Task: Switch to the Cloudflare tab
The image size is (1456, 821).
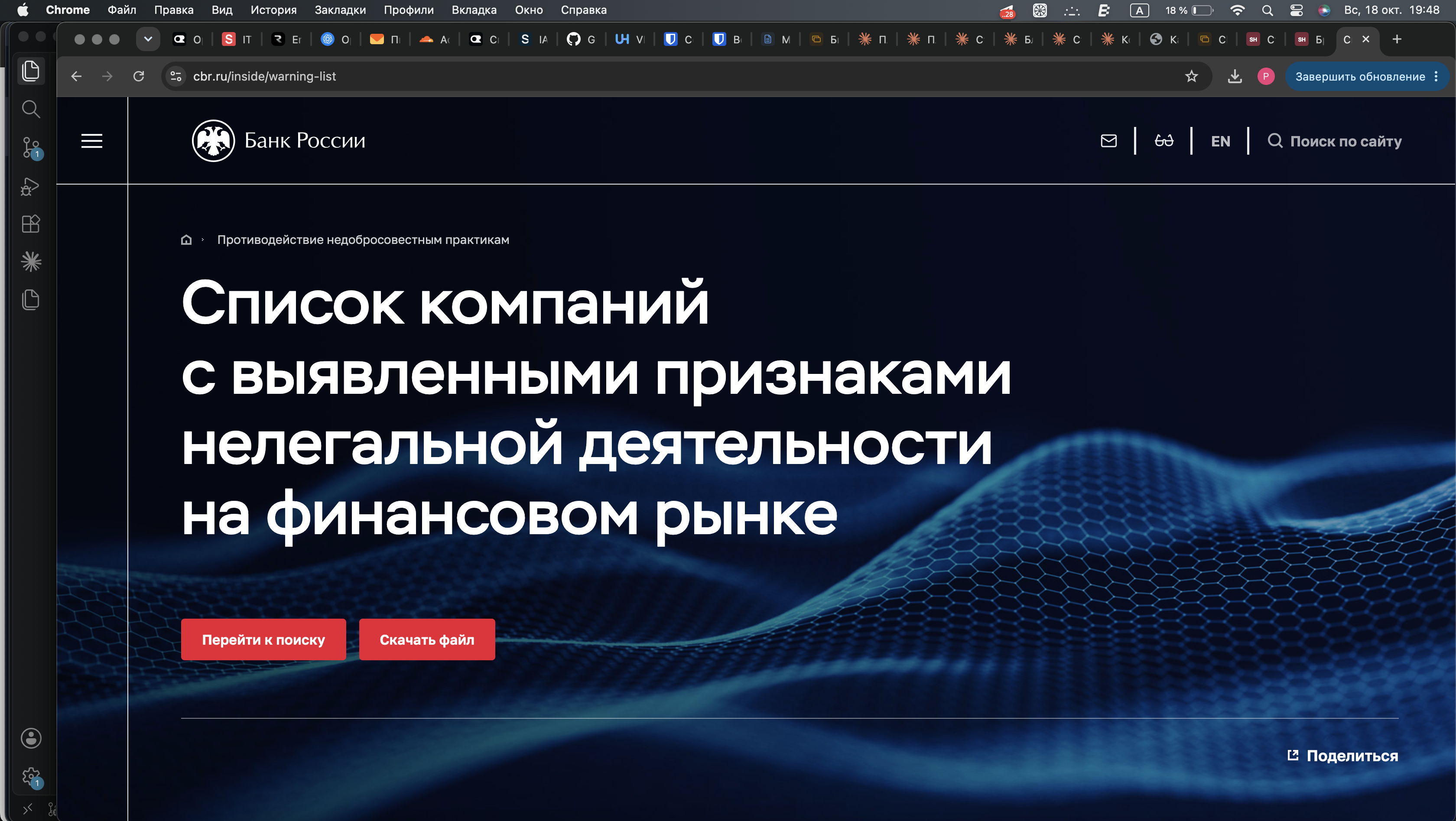Action: 435,39
